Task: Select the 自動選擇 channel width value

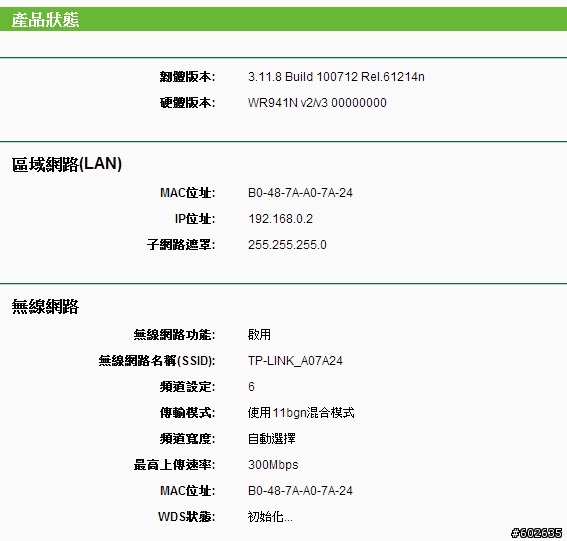Action: 272,439
